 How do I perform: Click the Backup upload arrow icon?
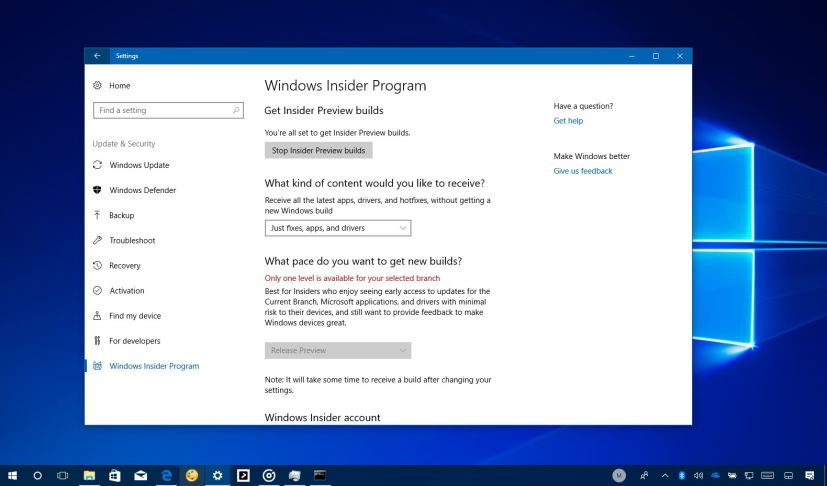coord(97,215)
